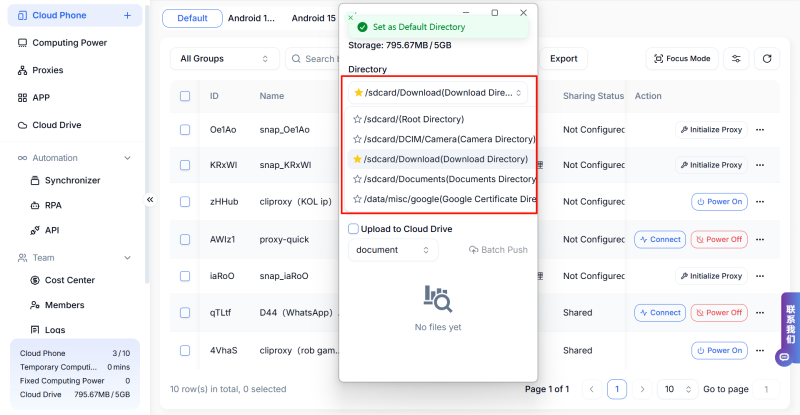Click the plus icon next to Cloud Phone
The width and height of the screenshot is (800, 415).
(127, 16)
